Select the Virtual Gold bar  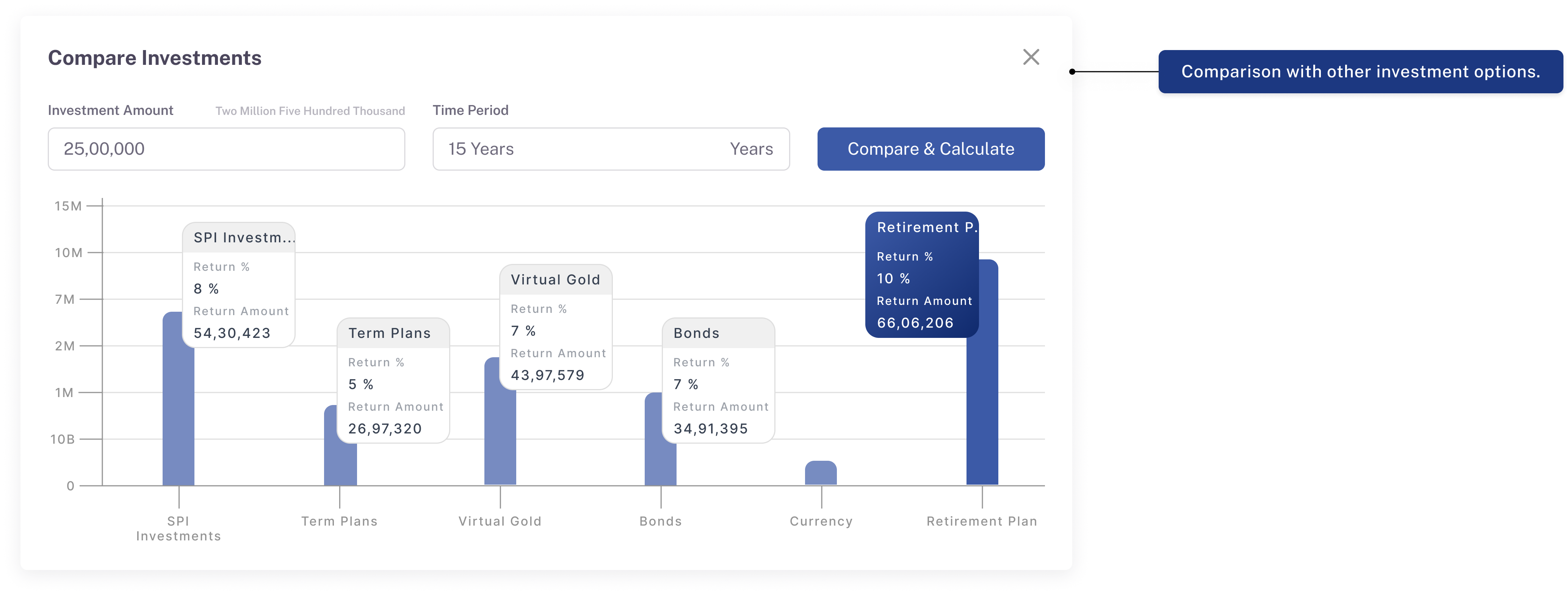click(500, 438)
